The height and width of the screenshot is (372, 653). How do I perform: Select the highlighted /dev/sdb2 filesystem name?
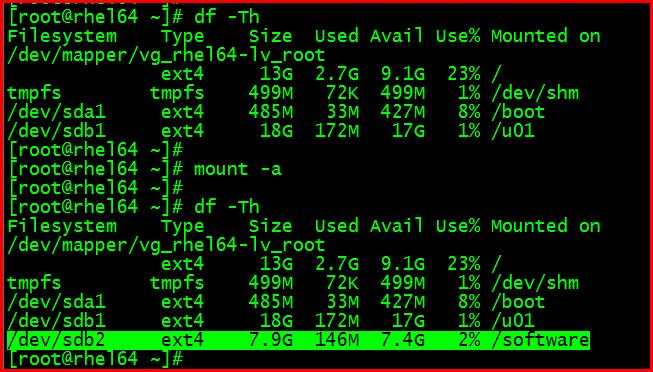click(56, 340)
